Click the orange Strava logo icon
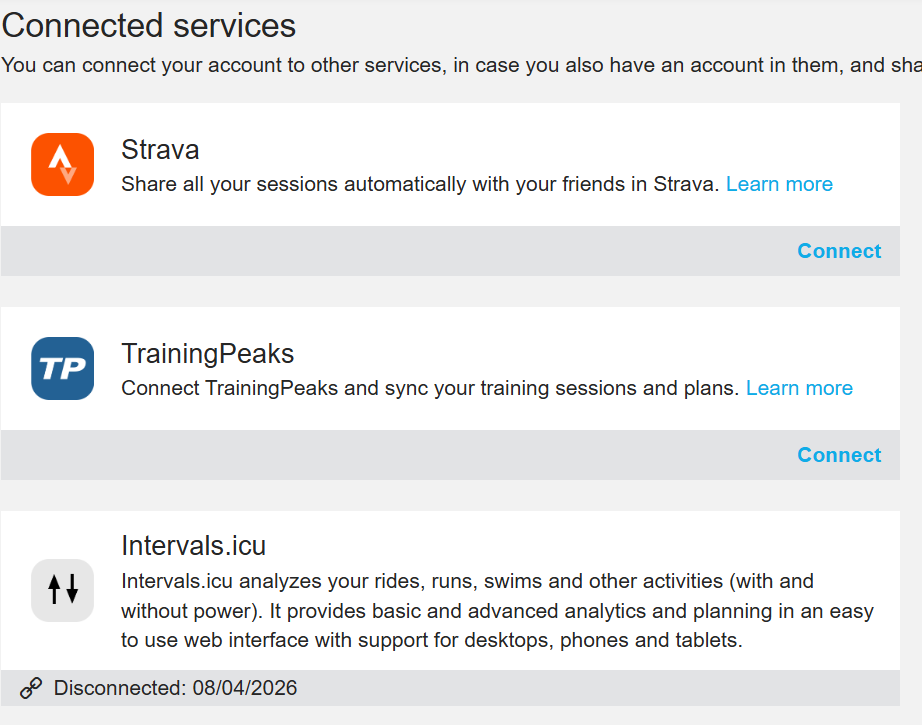Image resolution: width=922 pixels, height=725 pixels. pos(62,165)
